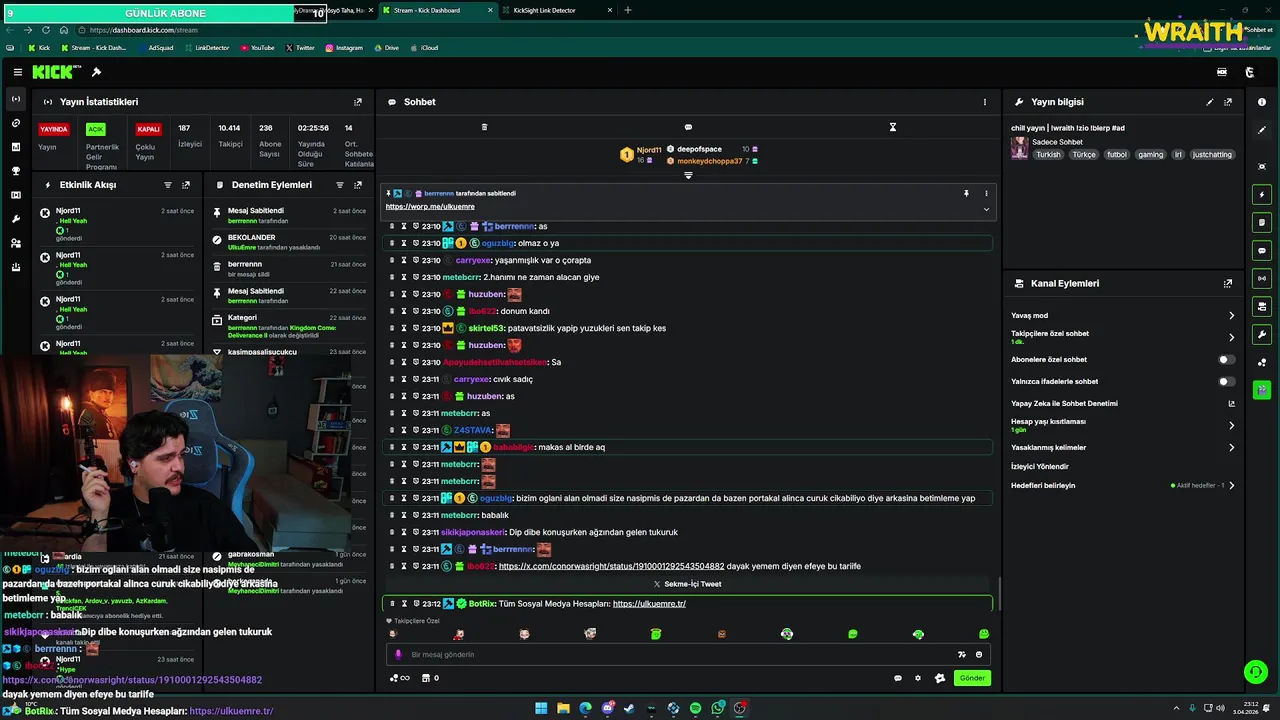Open the chat settings gear icon
The image size is (1280, 720).
click(x=918, y=678)
